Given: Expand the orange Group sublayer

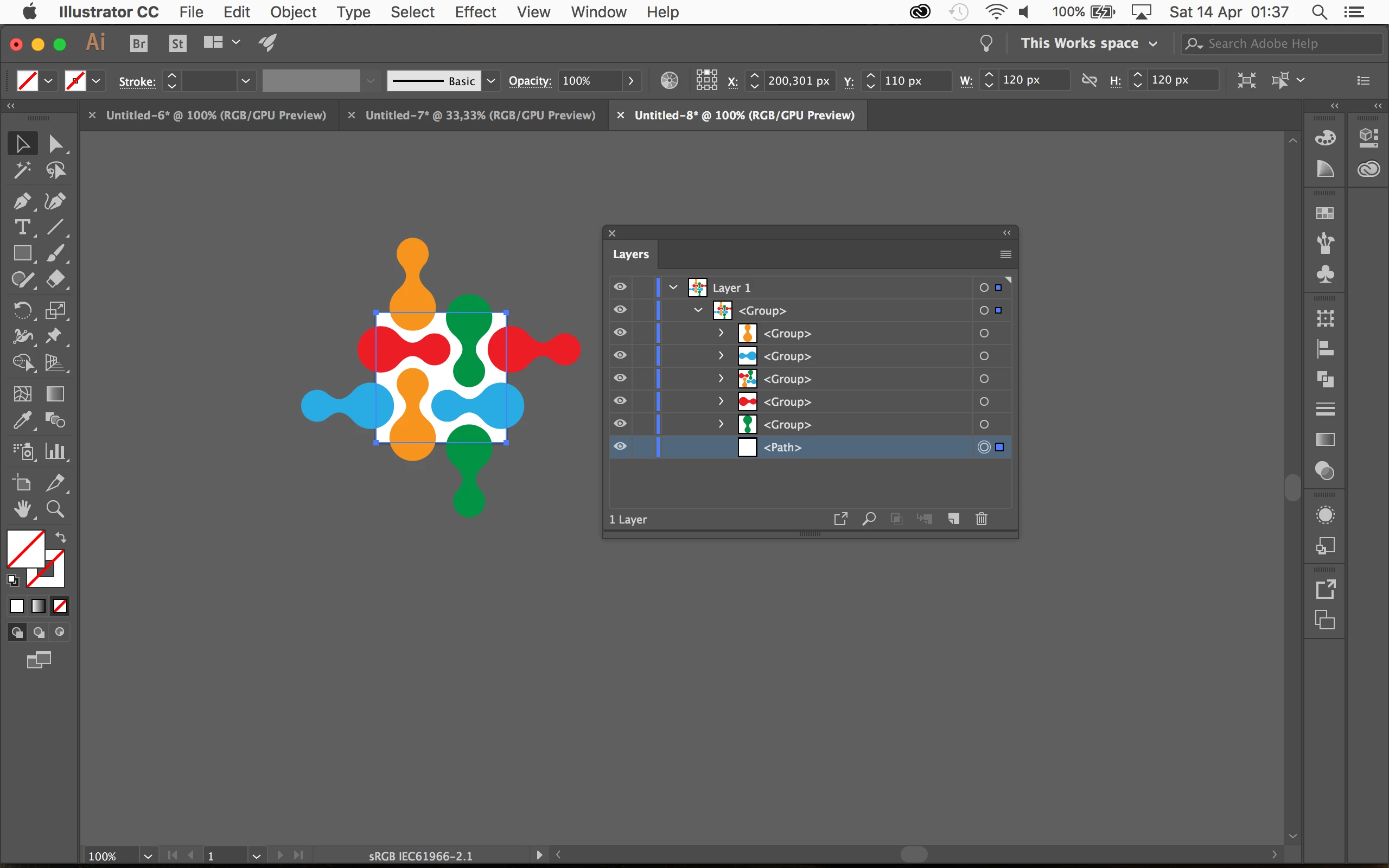Looking at the screenshot, I should [x=721, y=333].
